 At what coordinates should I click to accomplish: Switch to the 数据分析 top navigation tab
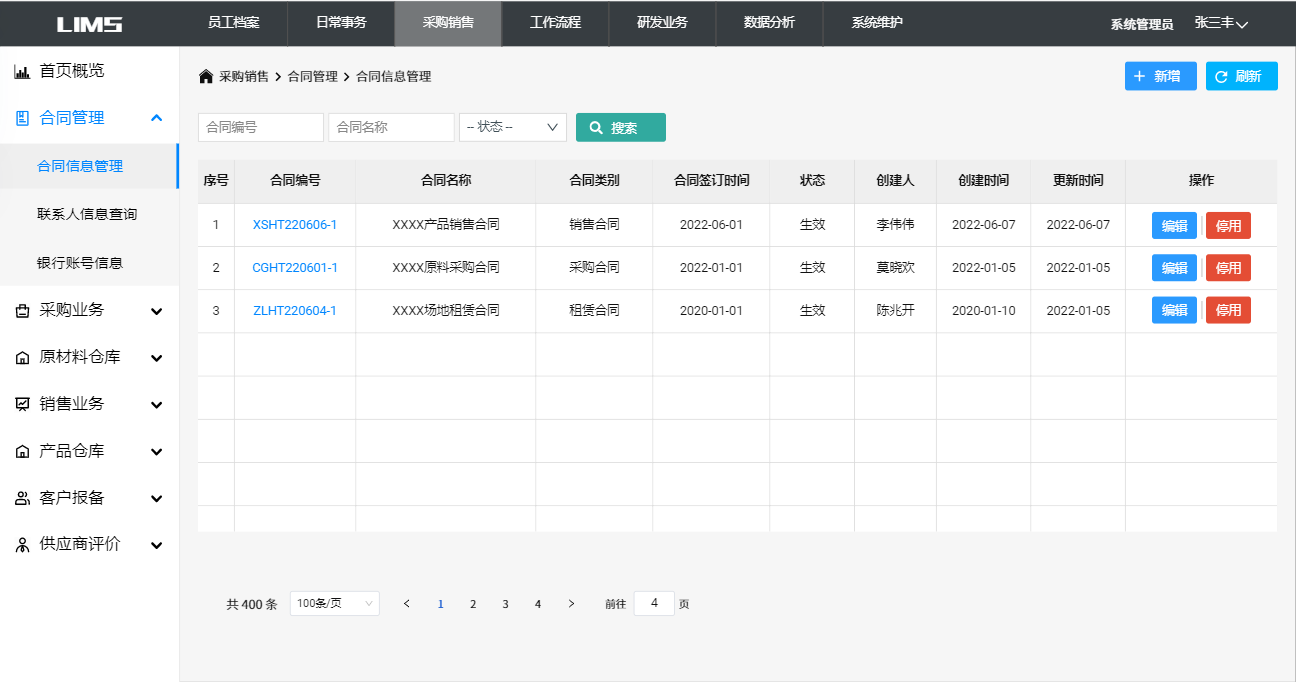click(769, 23)
